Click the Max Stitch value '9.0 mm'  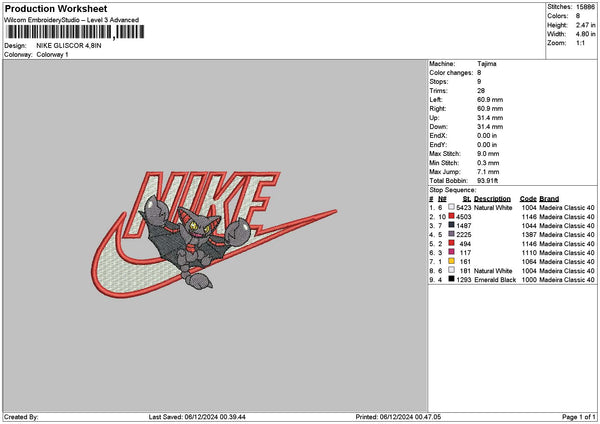tap(488, 154)
